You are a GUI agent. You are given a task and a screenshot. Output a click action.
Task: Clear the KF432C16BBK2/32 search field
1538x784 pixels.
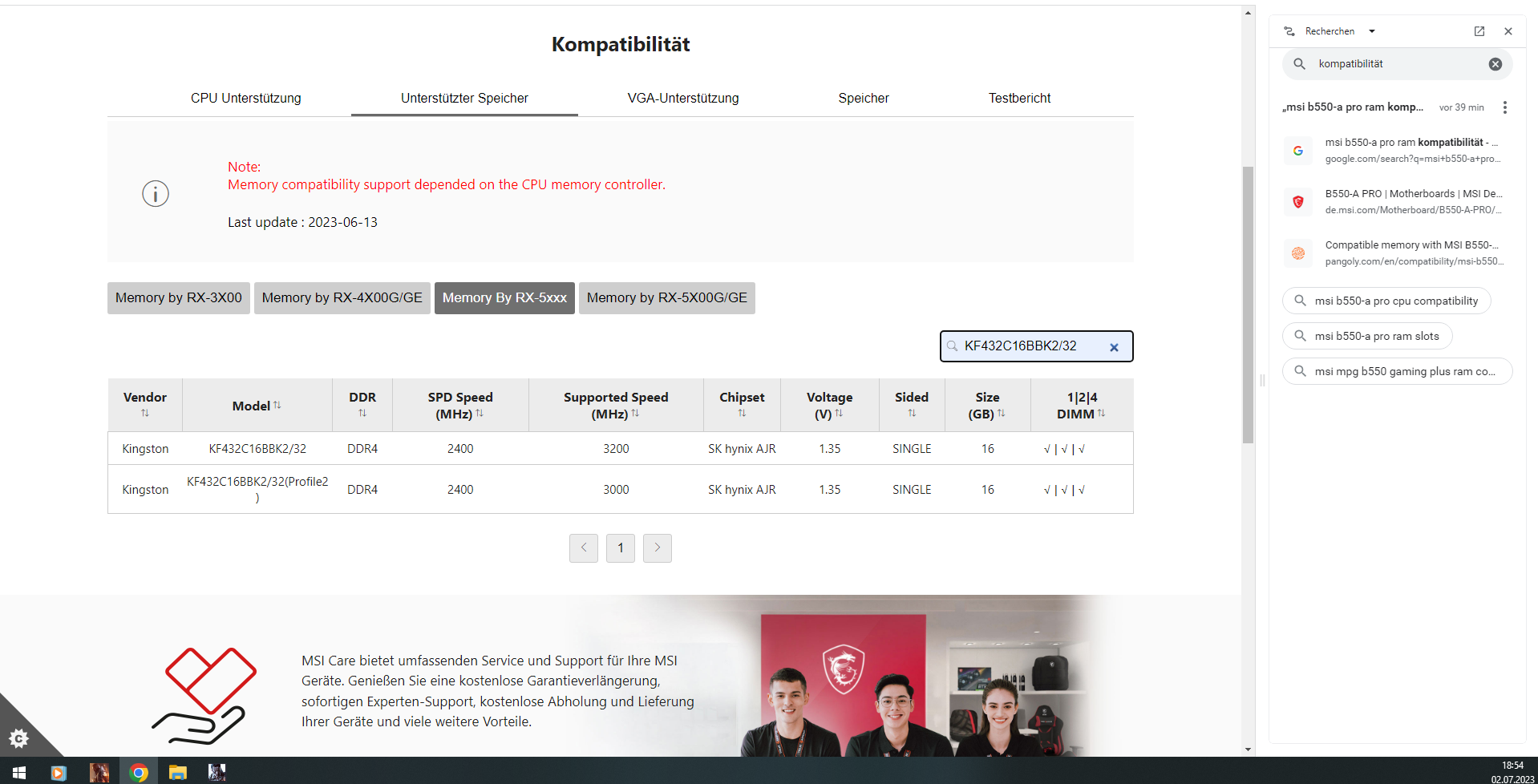(x=1114, y=346)
